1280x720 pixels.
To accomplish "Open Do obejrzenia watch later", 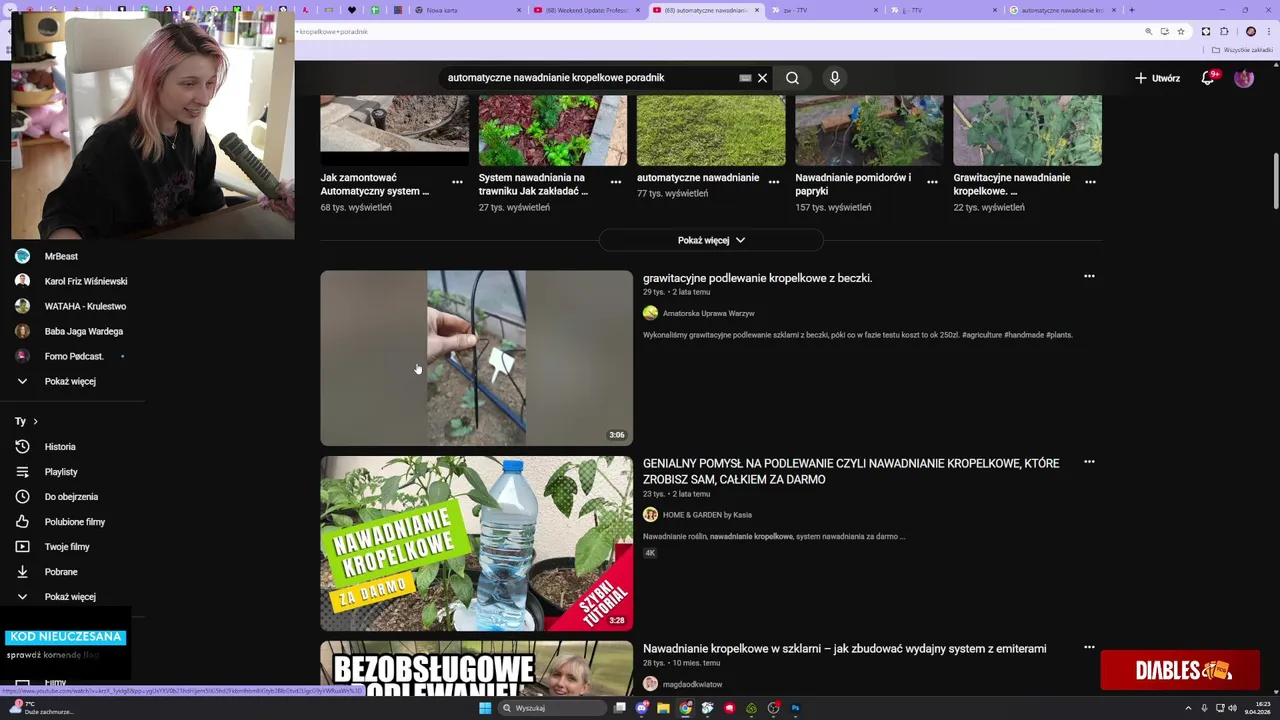I will click(71, 497).
